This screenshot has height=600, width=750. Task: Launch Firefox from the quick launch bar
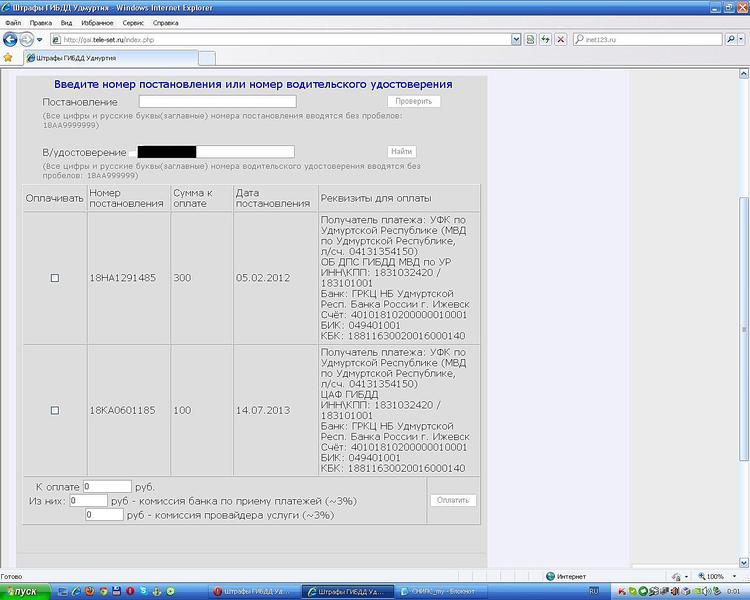92,591
